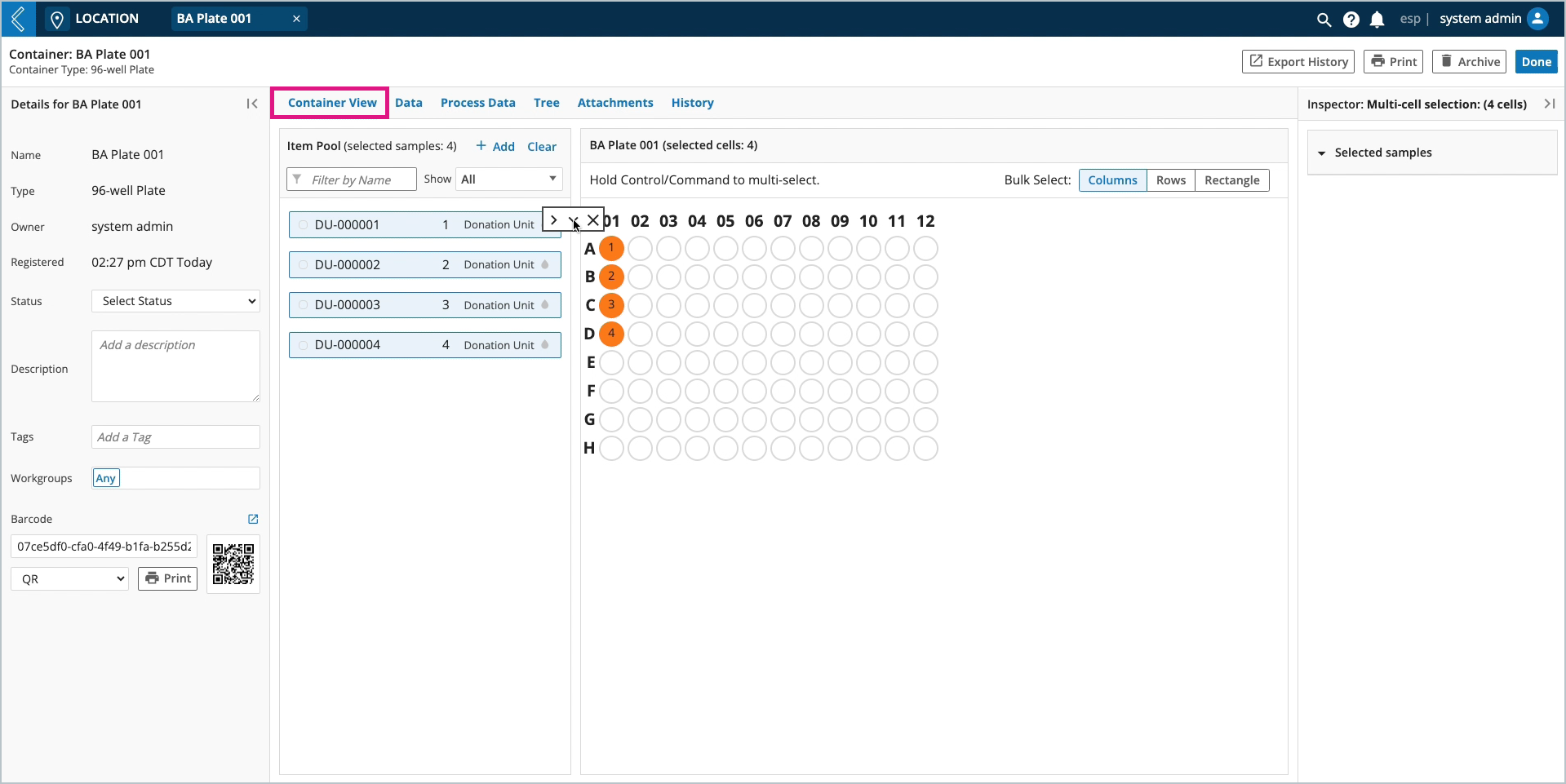Enable Columns bulk select mode
The height and width of the screenshot is (784, 1566).
point(1112,180)
